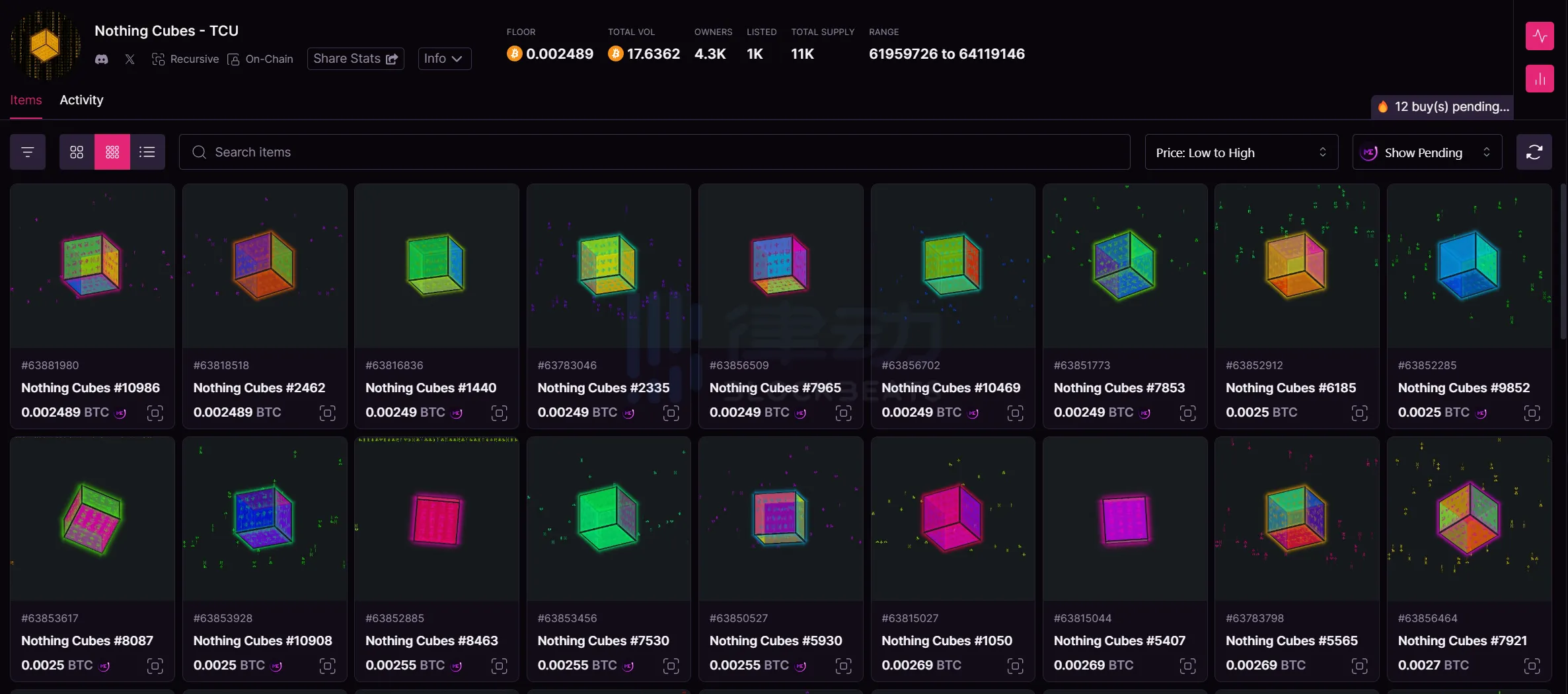Click the refresh listings icon

[1534, 153]
